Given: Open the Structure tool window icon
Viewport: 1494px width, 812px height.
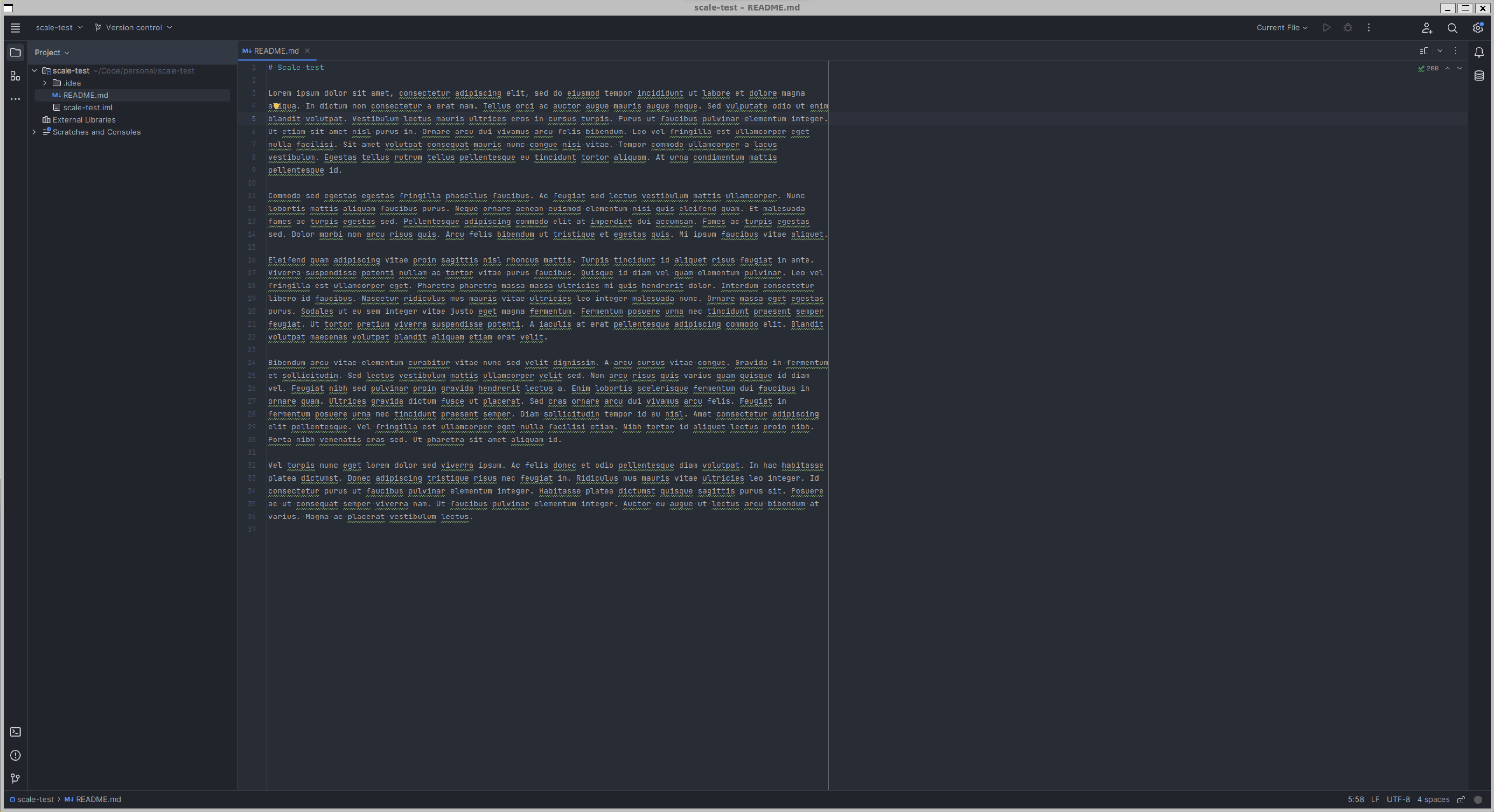Looking at the screenshot, I should coord(16,76).
